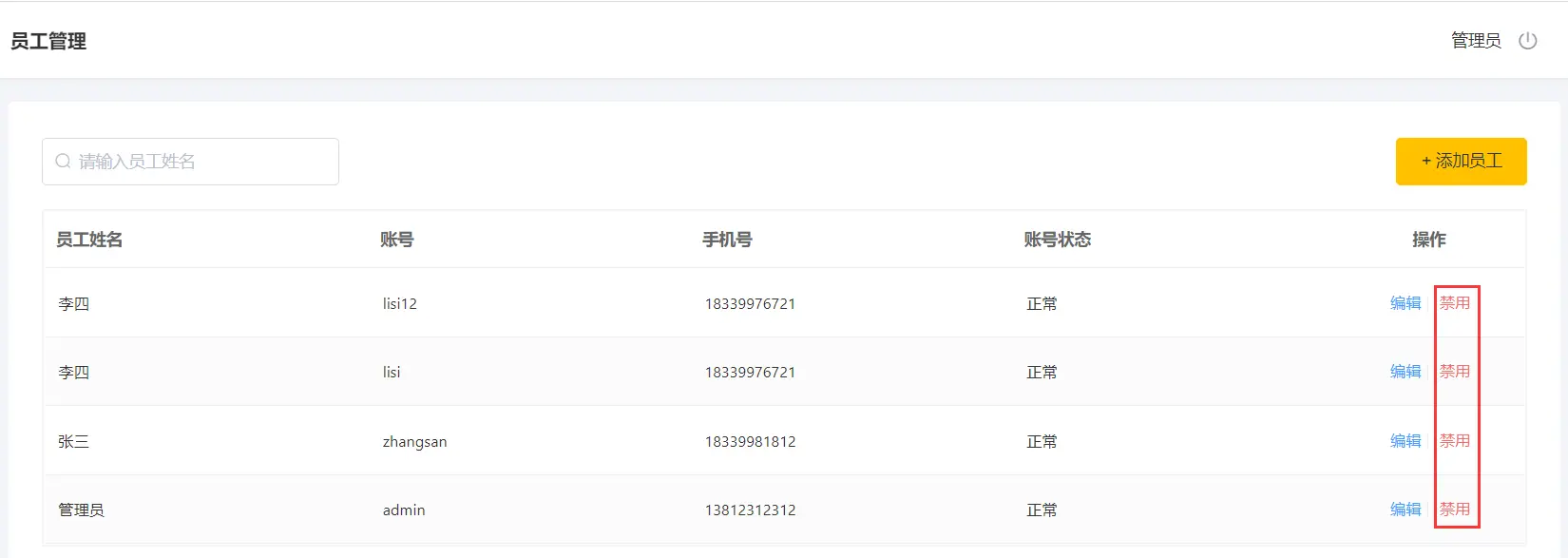Screen dimensions: 1568x558
Task: Click the 手机号 column header
Action: coord(727,240)
